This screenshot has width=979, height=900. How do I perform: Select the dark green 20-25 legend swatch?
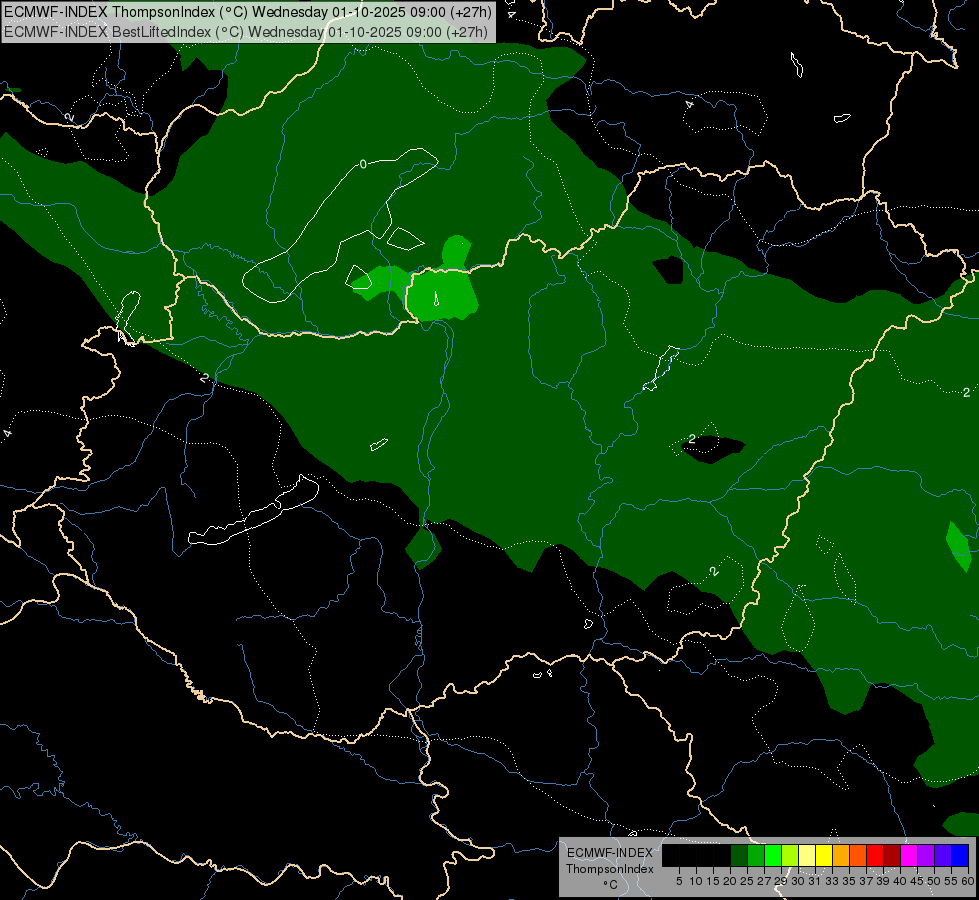tap(739, 855)
